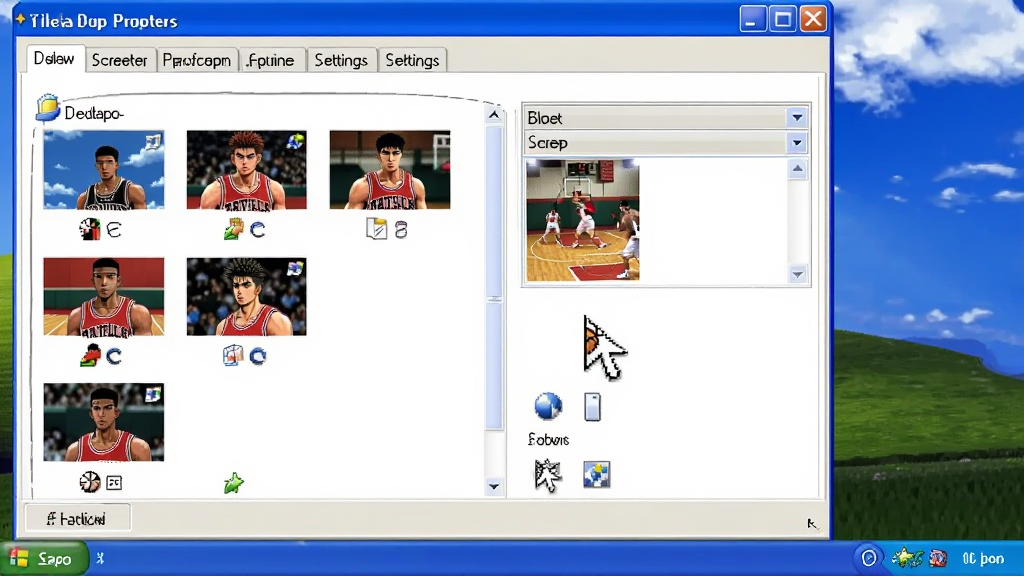Open the Screeter tab
Screen dimensions: 1024x576
coord(120,60)
